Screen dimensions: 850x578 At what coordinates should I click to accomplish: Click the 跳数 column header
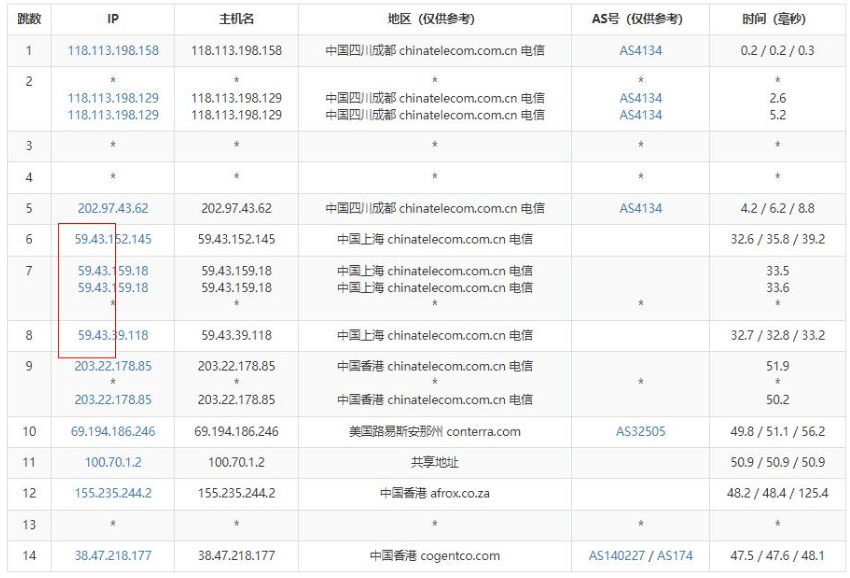(x=29, y=19)
